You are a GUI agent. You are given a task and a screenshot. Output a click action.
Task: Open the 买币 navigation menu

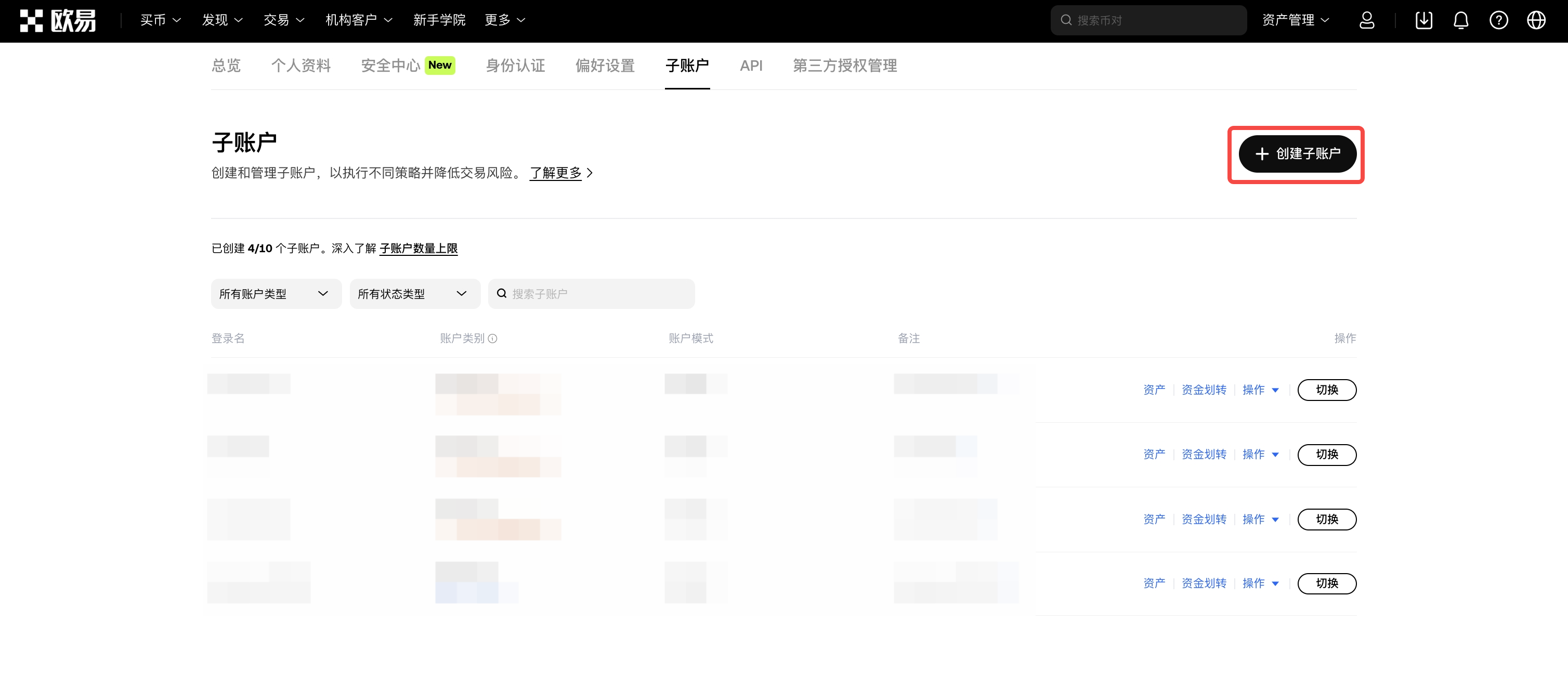(160, 21)
